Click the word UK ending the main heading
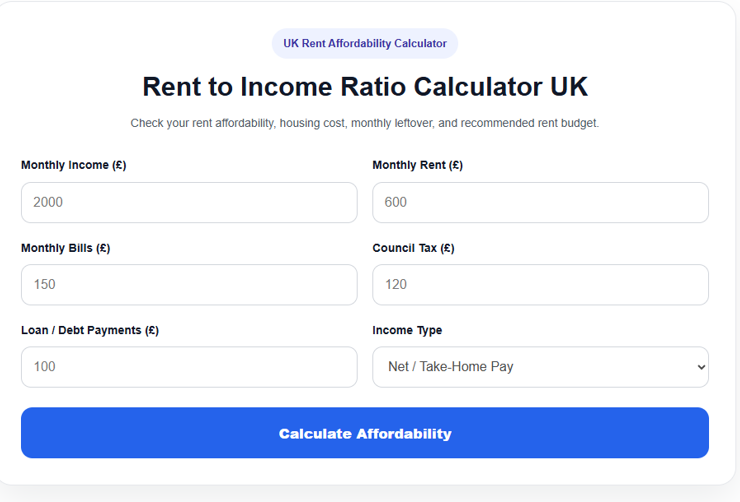The image size is (740, 502). pos(569,87)
